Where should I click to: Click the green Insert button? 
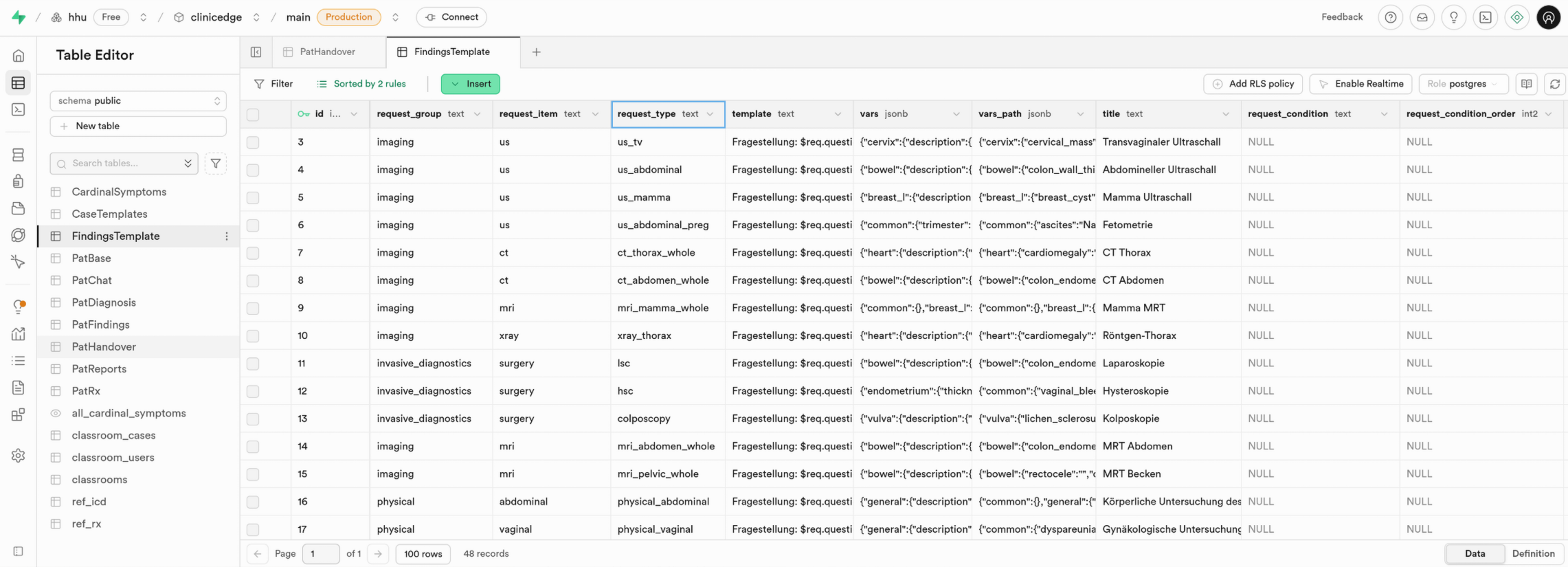[x=471, y=84]
